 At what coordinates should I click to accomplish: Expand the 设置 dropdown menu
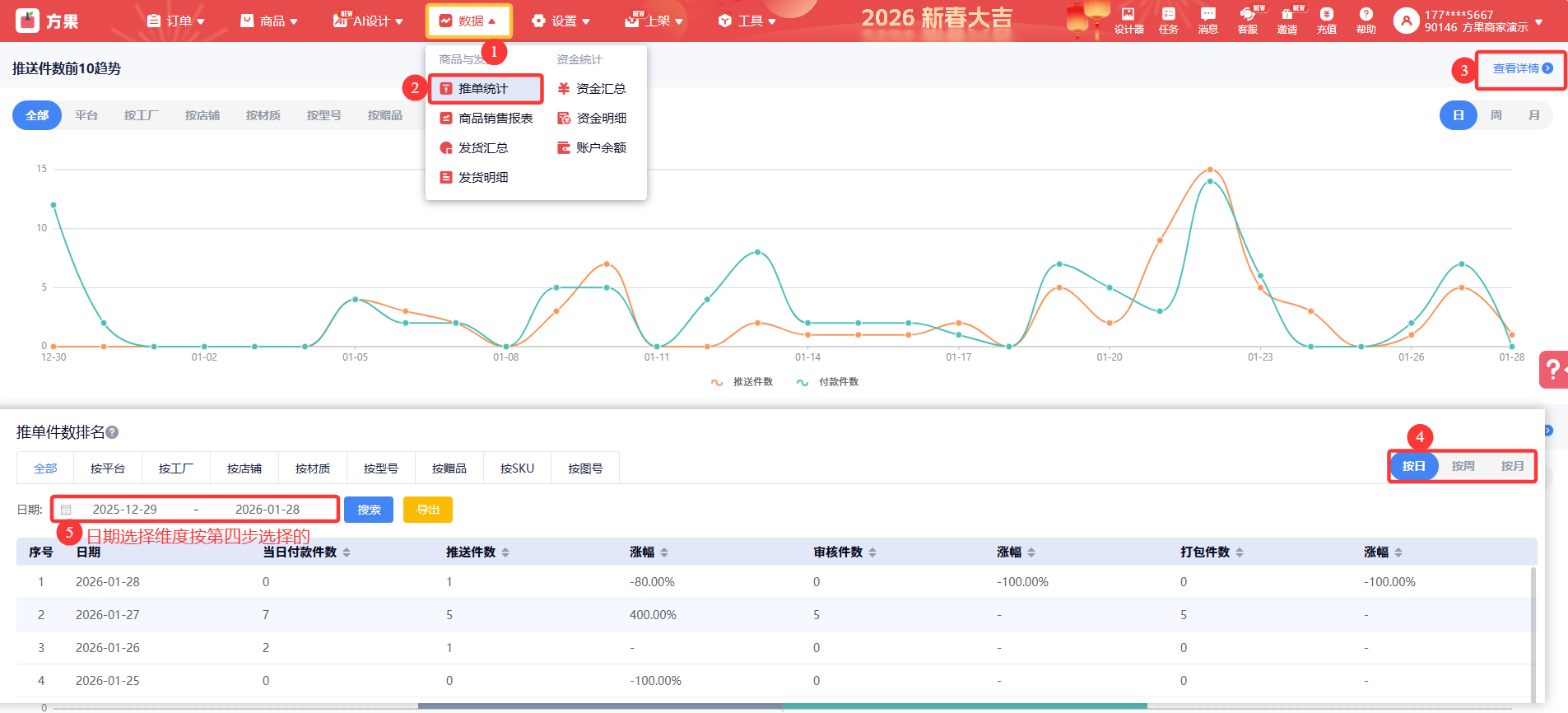coord(561,21)
